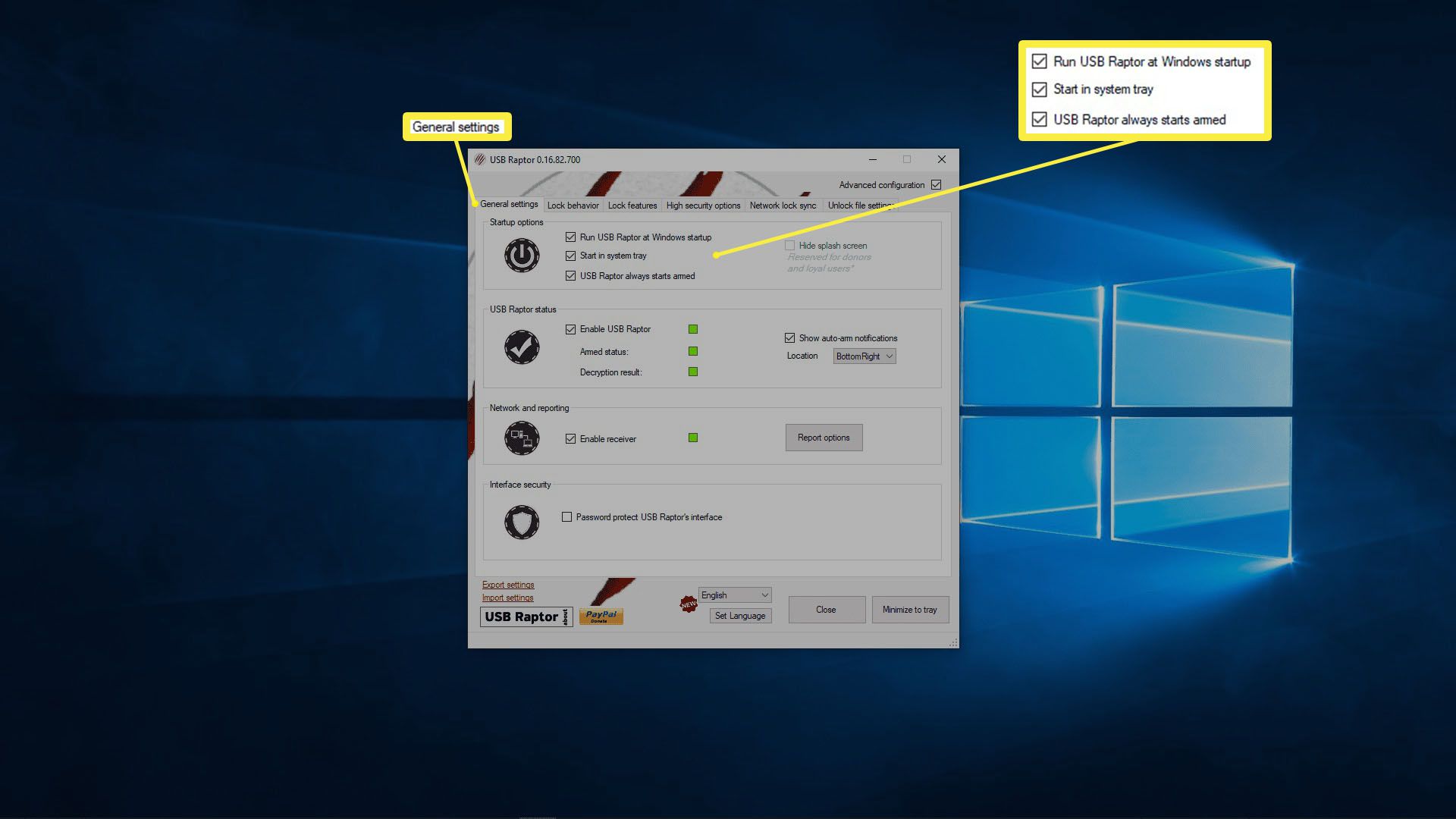Screen dimensions: 1456x819
Task: Open the USB Raptor about logo button
Action: 526,617
